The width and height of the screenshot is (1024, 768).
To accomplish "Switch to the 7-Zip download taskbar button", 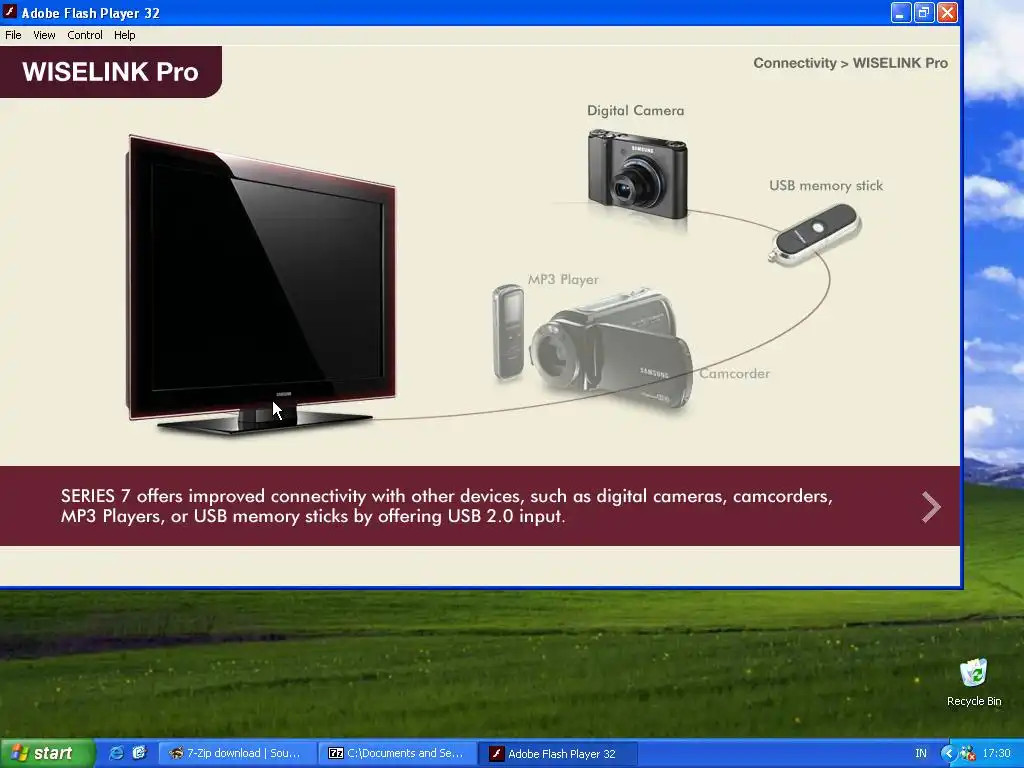I will 236,754.
